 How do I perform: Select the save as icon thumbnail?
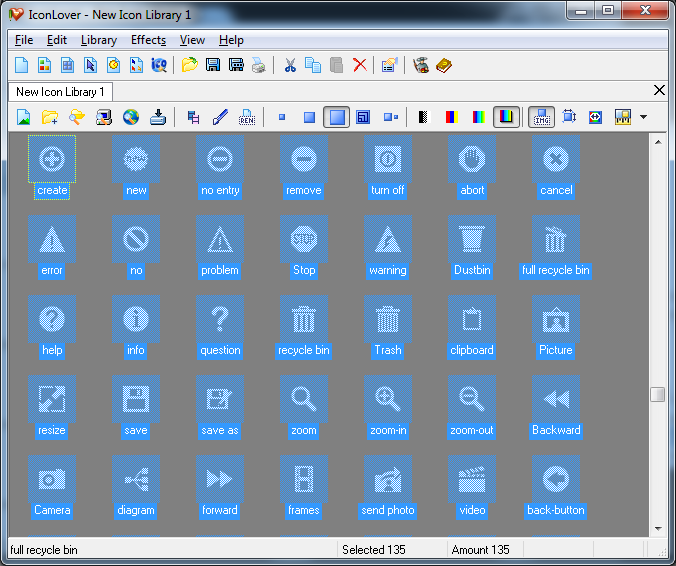(x=220, y=399)
